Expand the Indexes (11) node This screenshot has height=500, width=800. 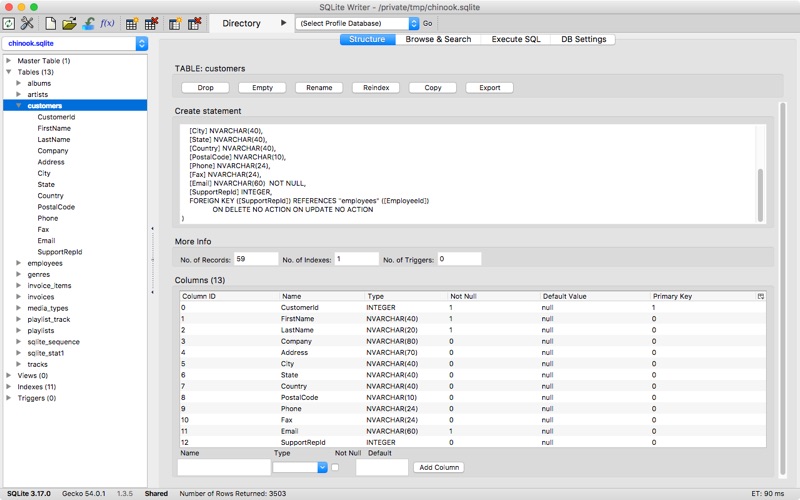tap(9, 387)
